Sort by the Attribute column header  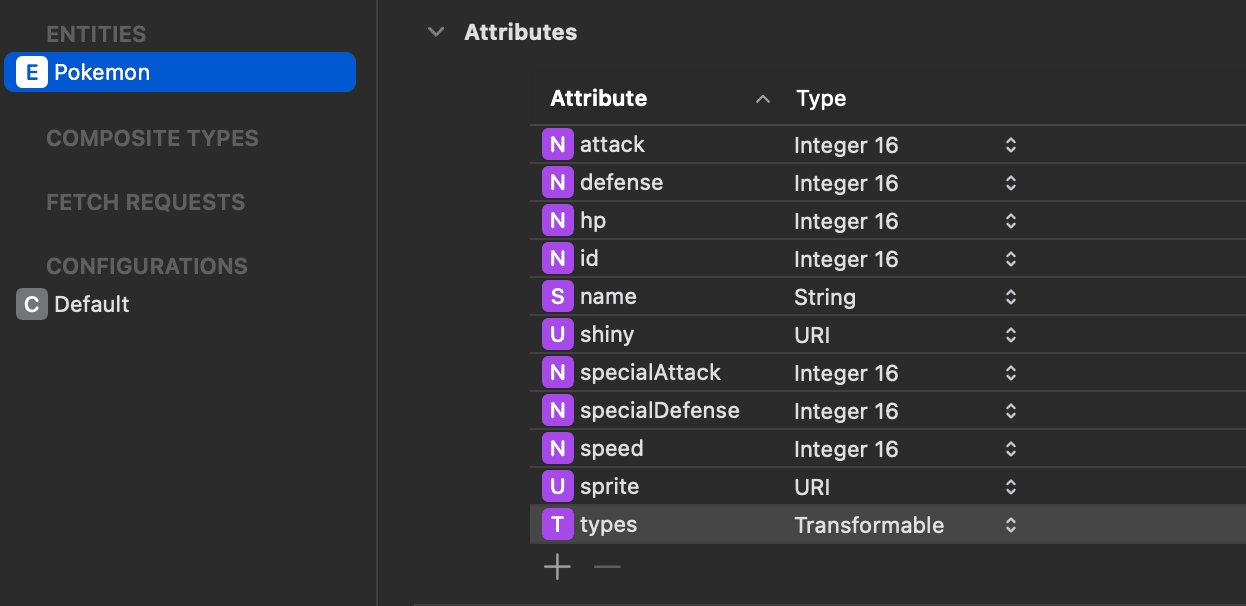click(598, 99)
